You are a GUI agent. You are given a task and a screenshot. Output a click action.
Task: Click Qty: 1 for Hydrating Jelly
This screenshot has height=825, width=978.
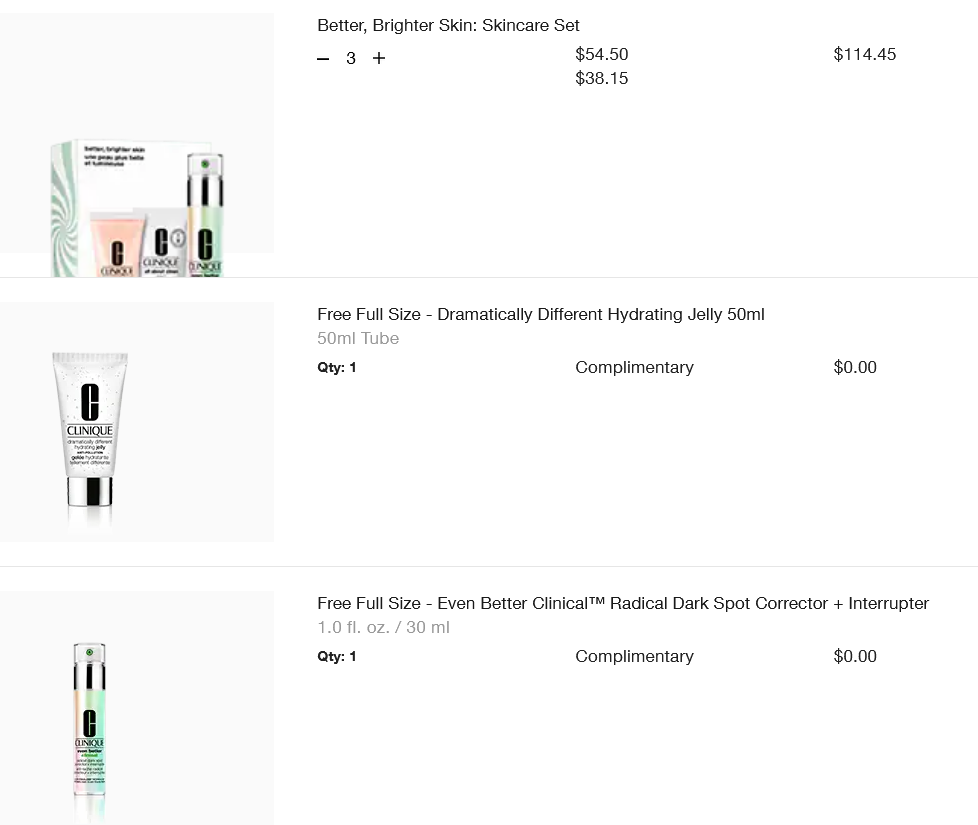(337, 367)
